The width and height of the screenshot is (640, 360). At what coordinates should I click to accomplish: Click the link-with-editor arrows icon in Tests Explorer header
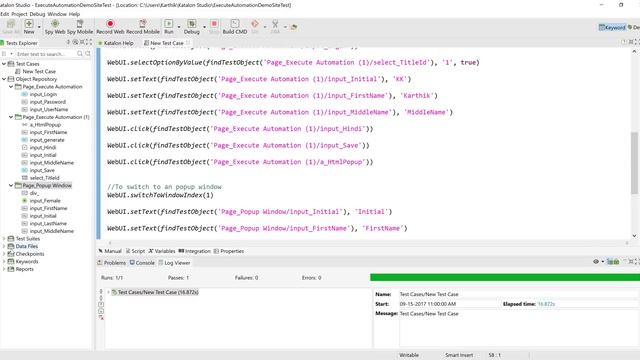tap(68, 42)
